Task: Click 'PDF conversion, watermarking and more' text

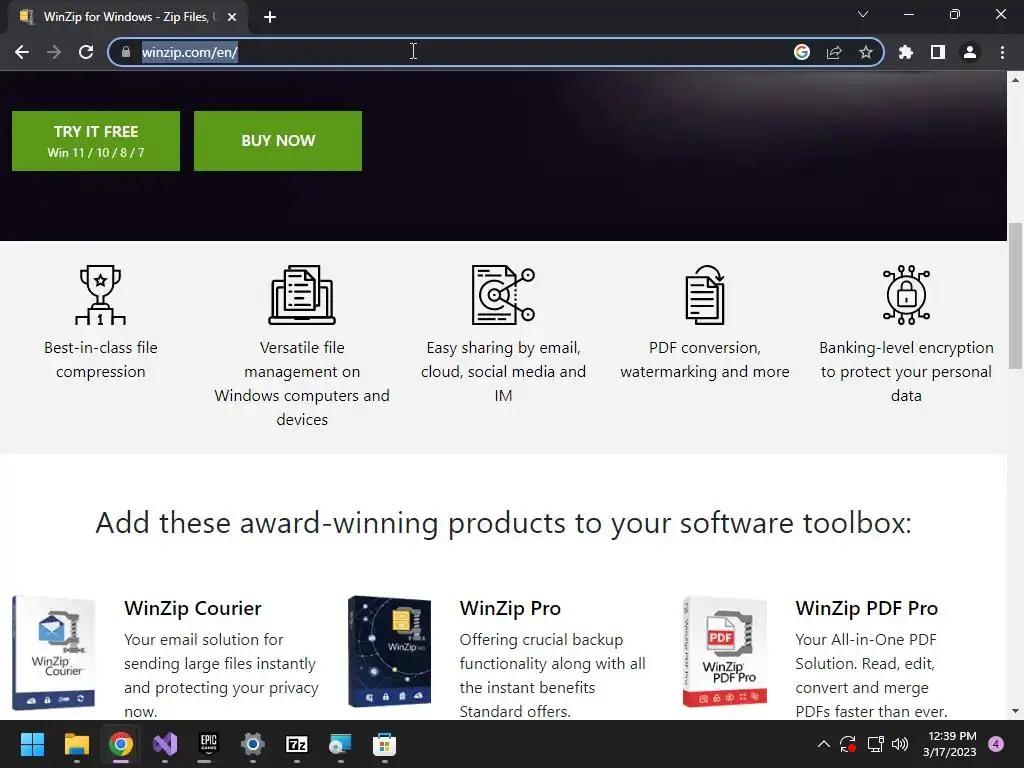Action: coord(705,360)
